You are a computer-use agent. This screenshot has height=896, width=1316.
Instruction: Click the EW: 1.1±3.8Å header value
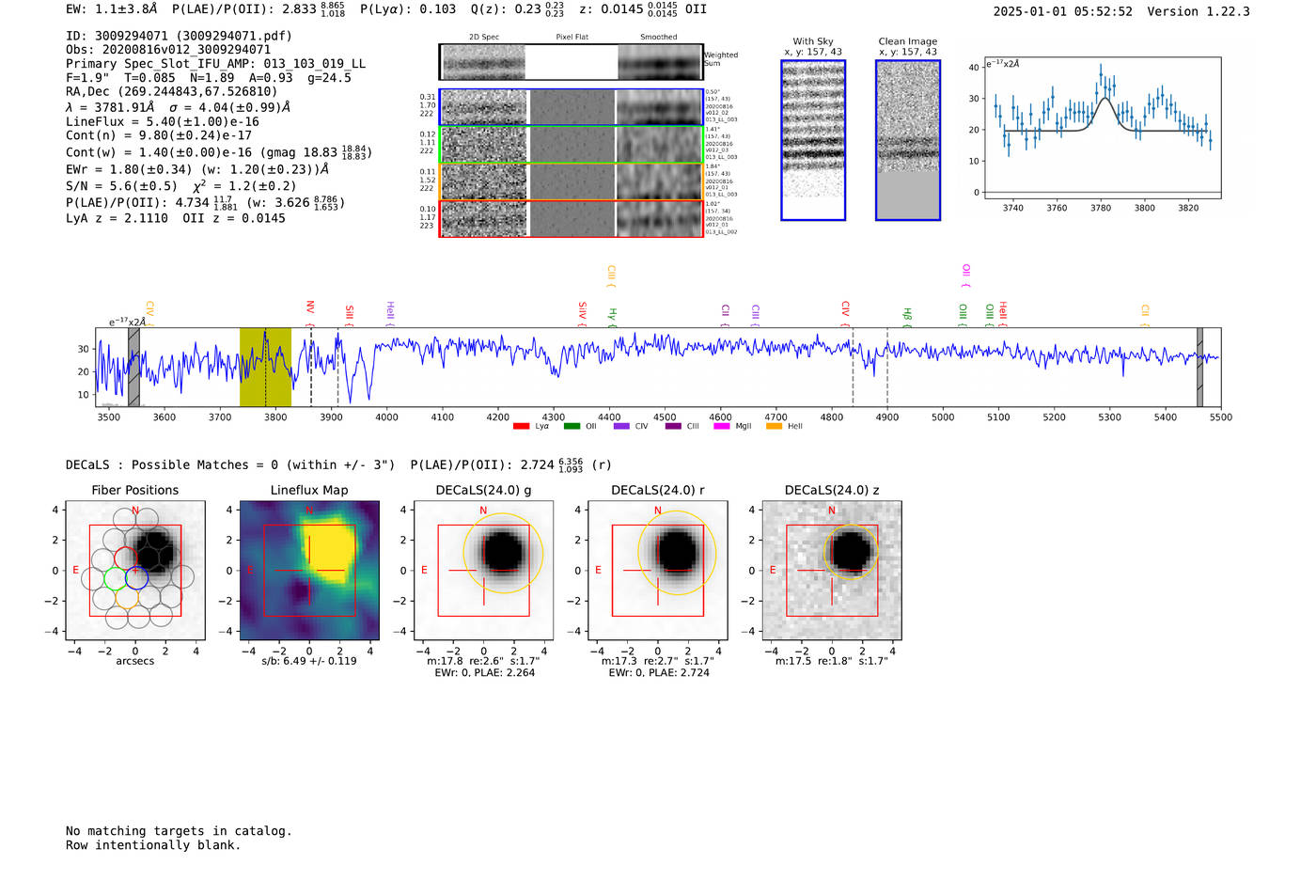(112, 8)
